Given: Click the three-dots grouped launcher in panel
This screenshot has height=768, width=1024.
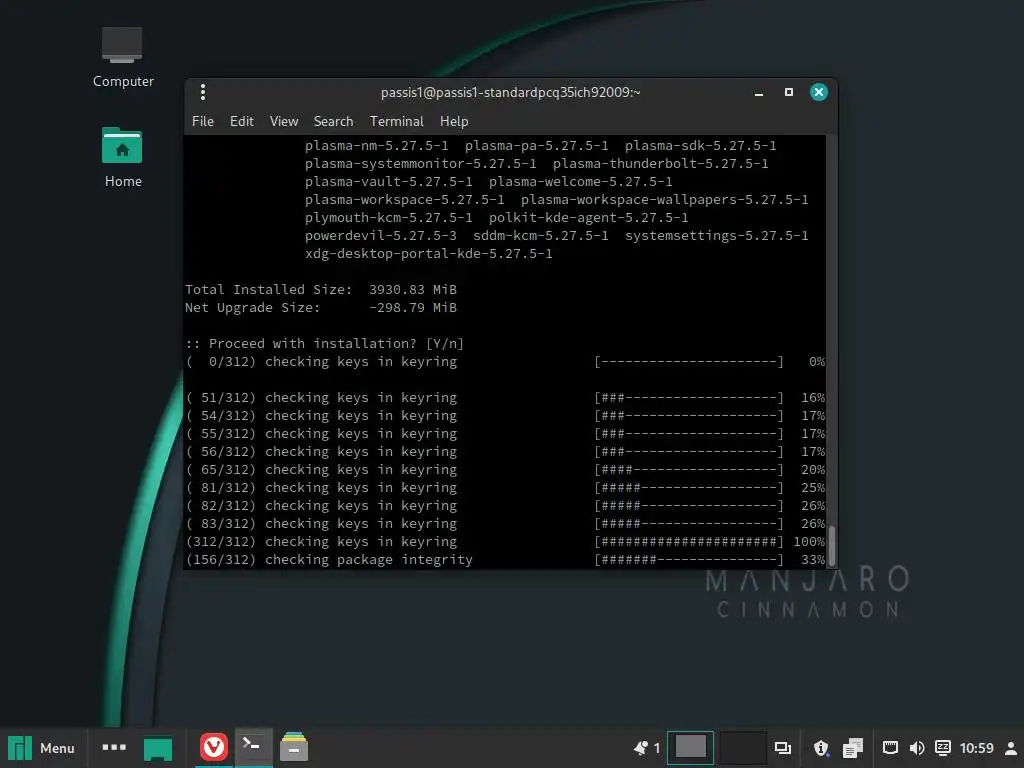Looking at the screenshot, I should tap(114, 747).
